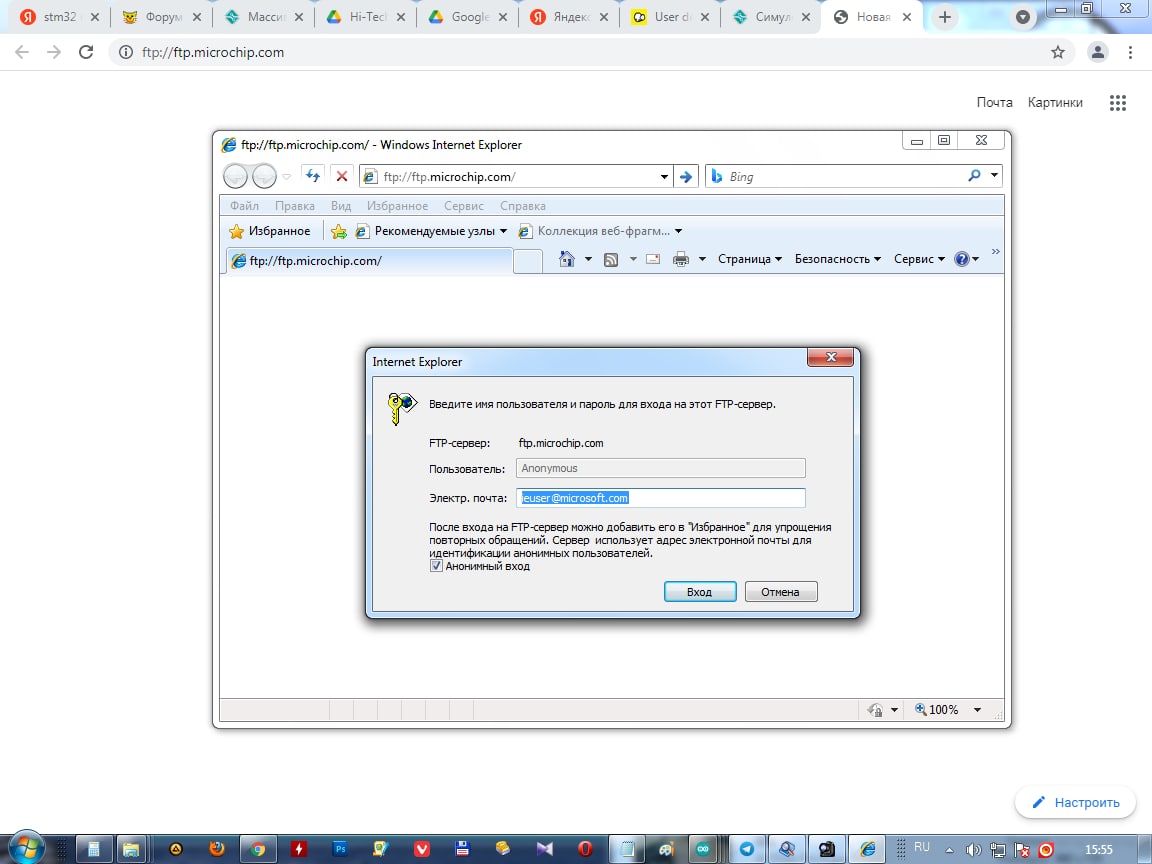Screen dimensions: 1152x864
Task: Open the Избранное menu in the menu bar
Action: (x=397, y=206)
